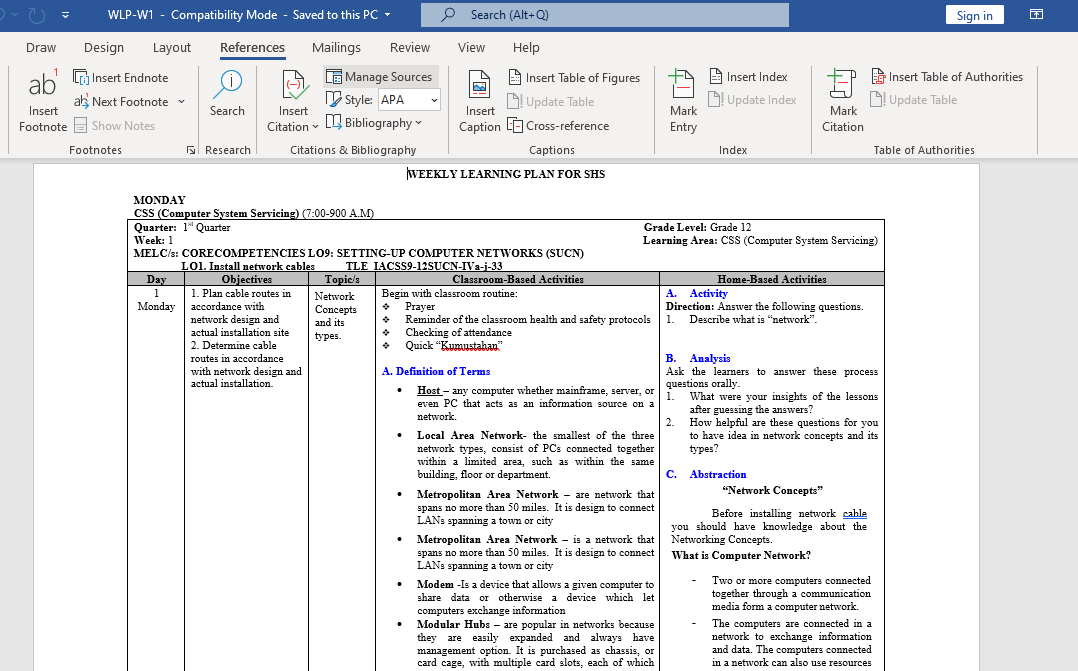Click the misspelled word 'Kumustahan'
Viewport: 1078px width, 671px height.
pos(470,346)
